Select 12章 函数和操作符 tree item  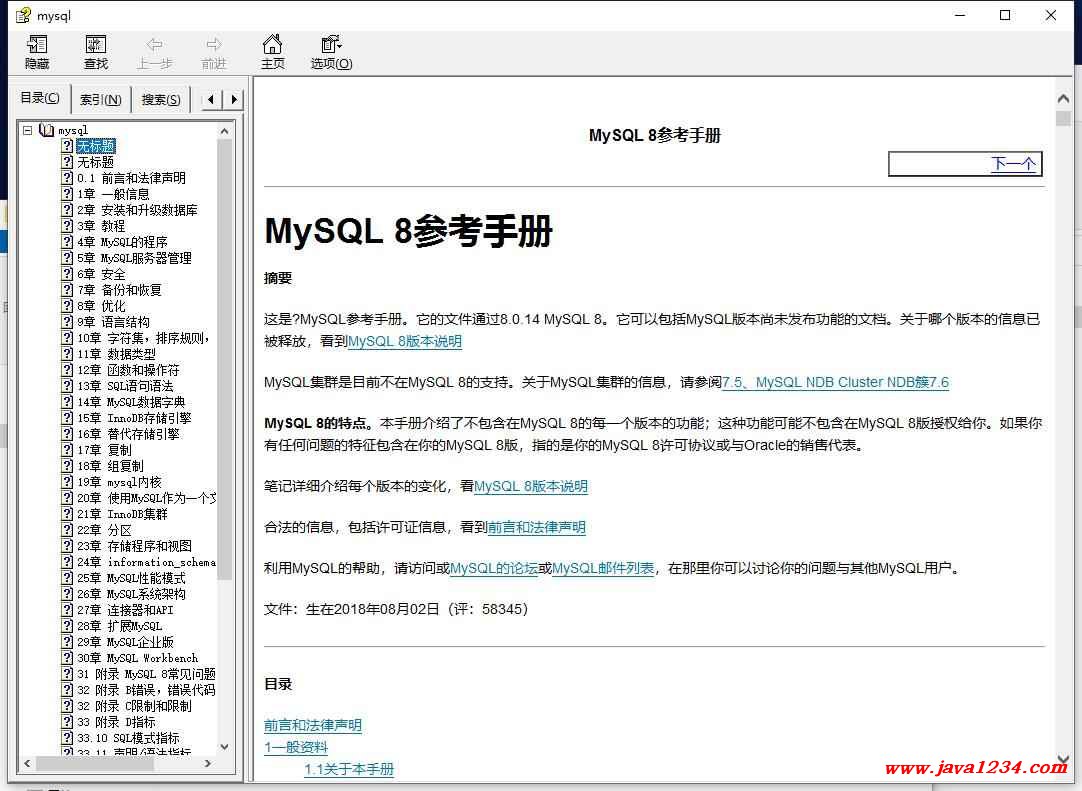128,370
